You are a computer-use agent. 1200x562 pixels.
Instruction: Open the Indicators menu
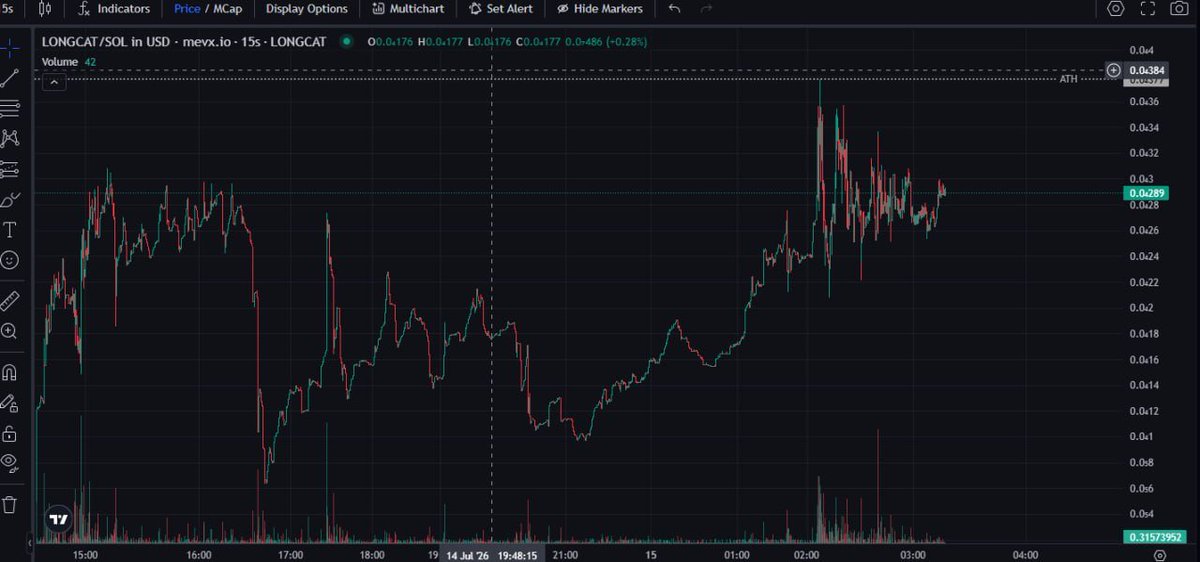coord(114,9)
